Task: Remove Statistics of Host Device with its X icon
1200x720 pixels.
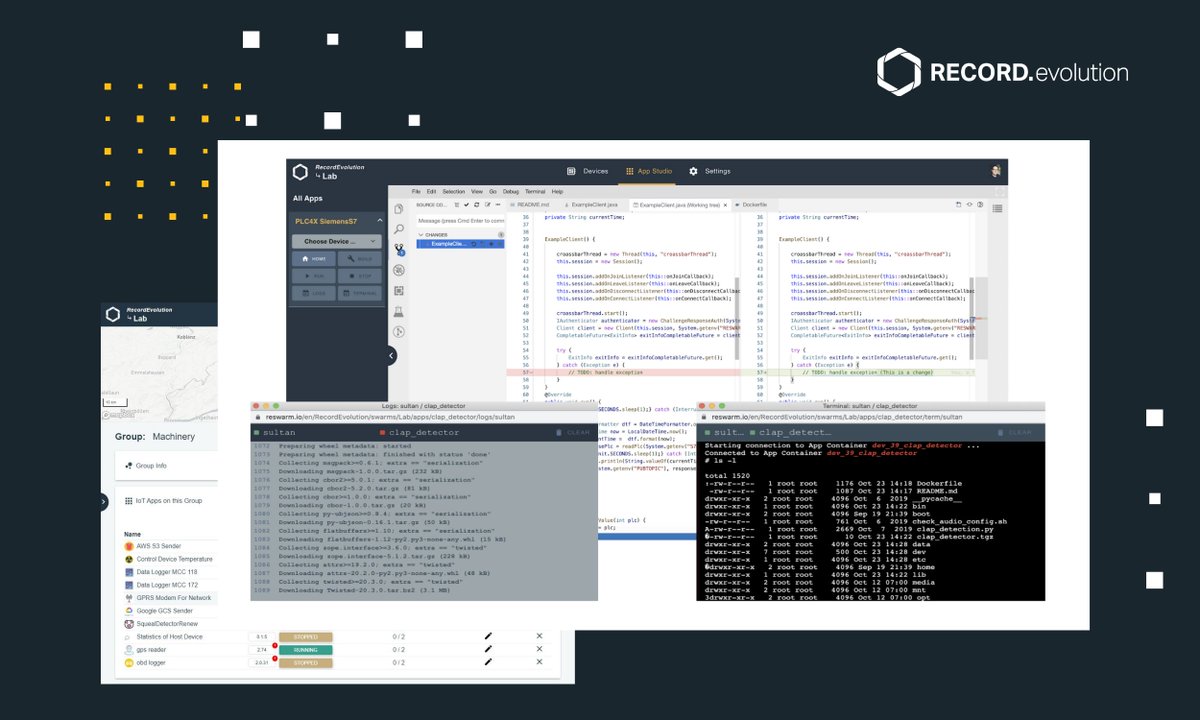Action: point(539,635)
